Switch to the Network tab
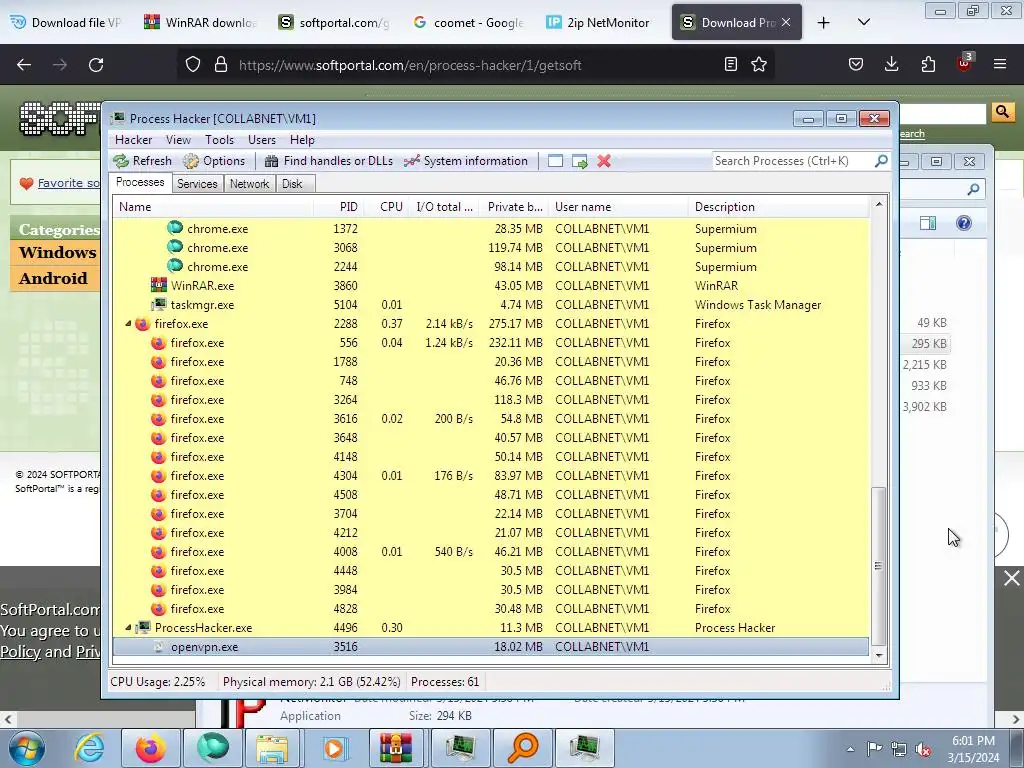 (249, 184)
